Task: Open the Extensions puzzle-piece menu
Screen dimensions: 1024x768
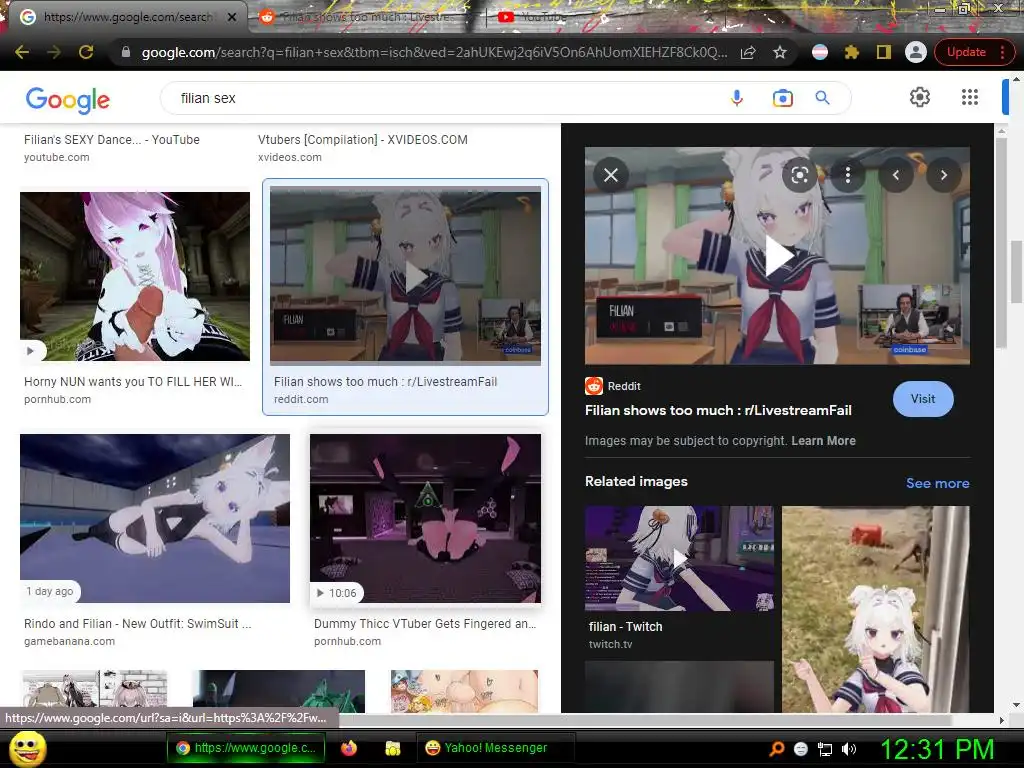Action: click(852, 52)
